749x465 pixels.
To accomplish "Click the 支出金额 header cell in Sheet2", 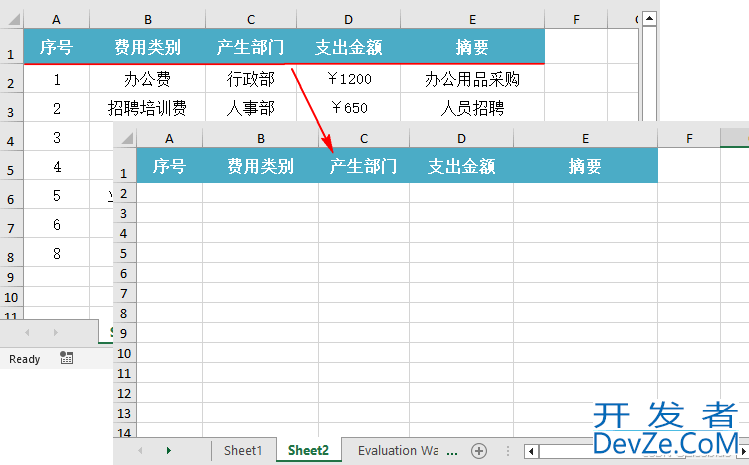I will tap(461, 166).
